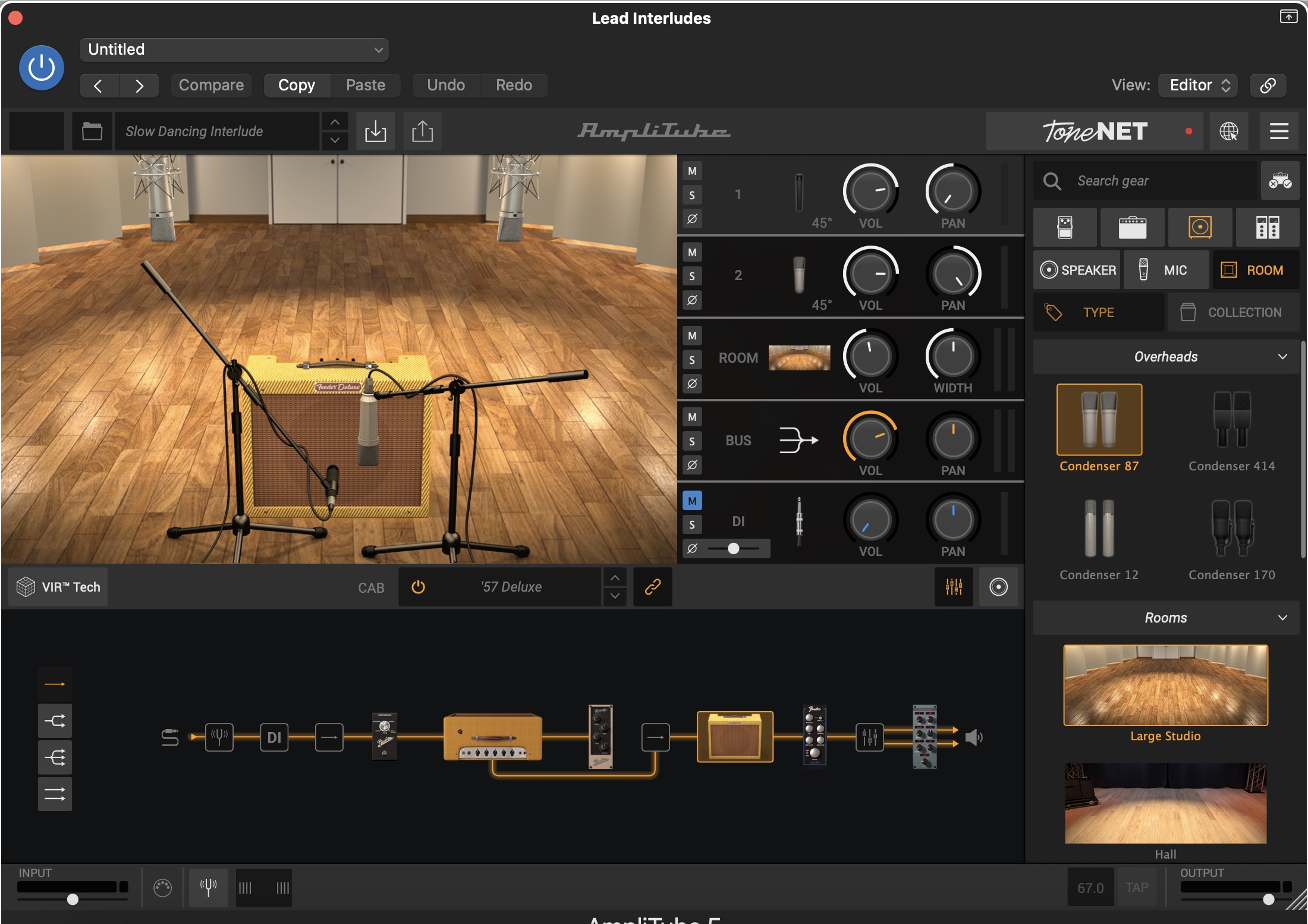Click the Undo button
This screenshot has height=924, width=1308.
click(446, 85)
